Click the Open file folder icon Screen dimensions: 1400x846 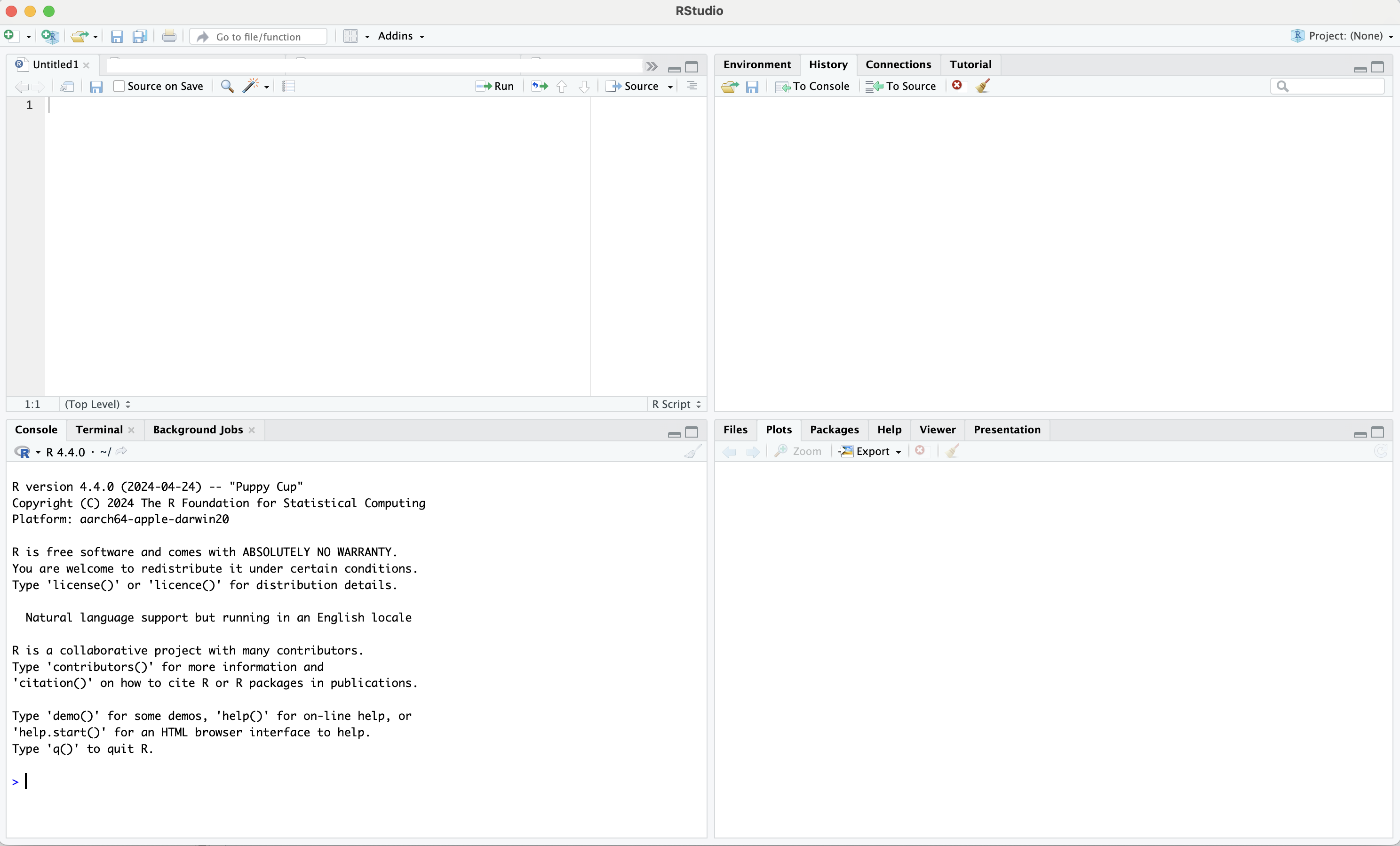[79, 36]
